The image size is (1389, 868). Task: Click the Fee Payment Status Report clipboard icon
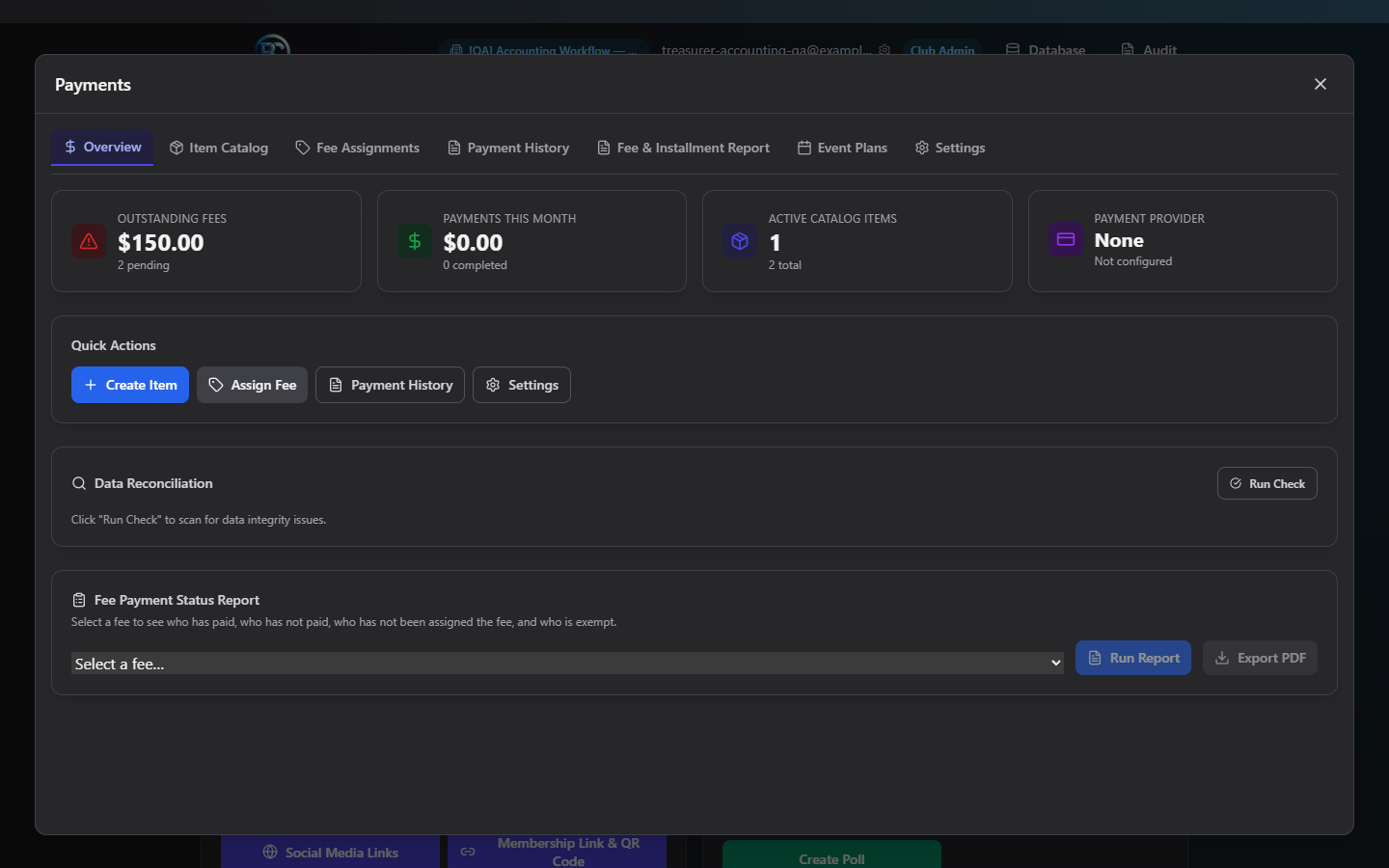pyautogui.click(x=79, y=600)
